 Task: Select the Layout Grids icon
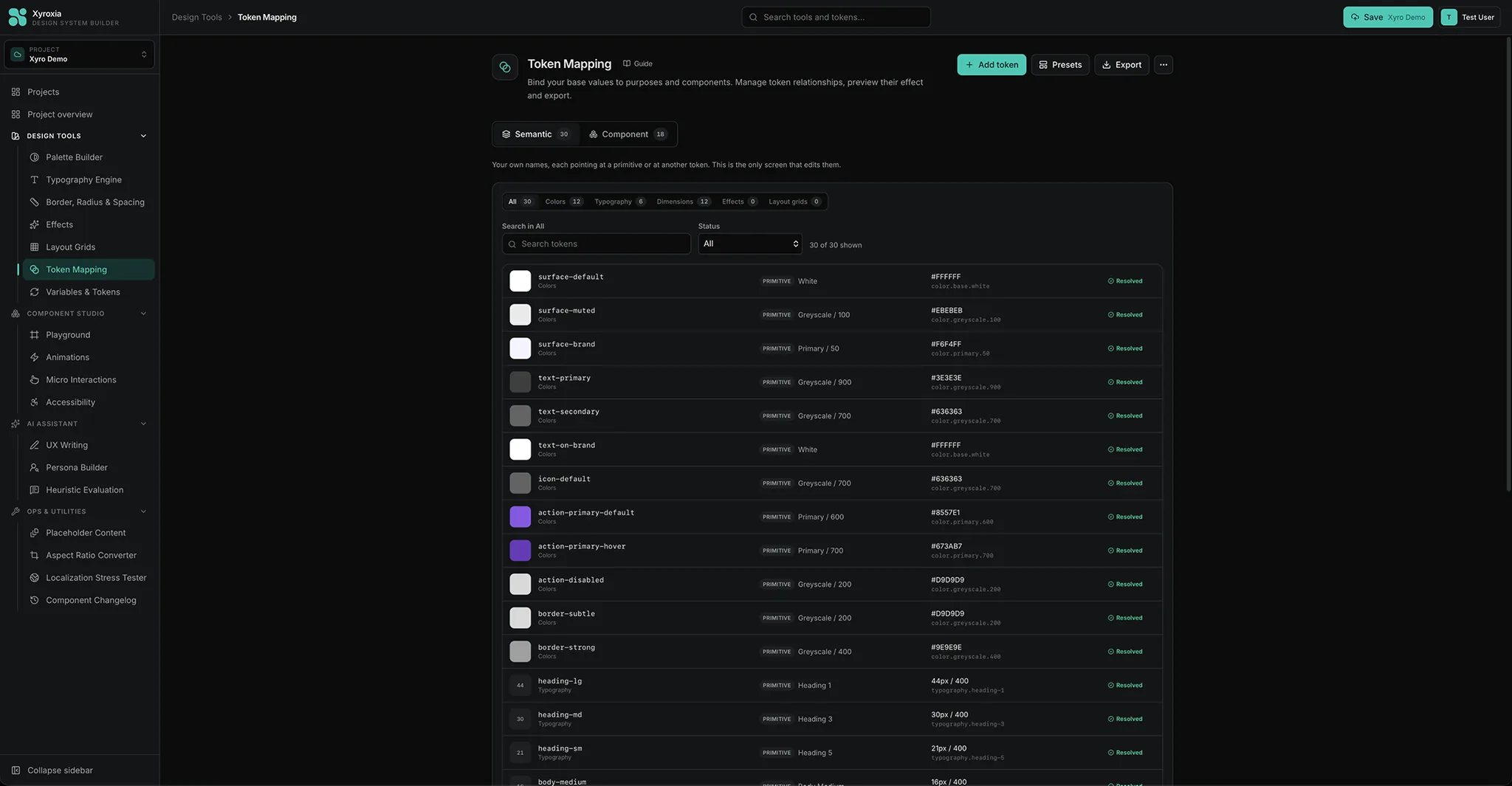coord(34,247)
